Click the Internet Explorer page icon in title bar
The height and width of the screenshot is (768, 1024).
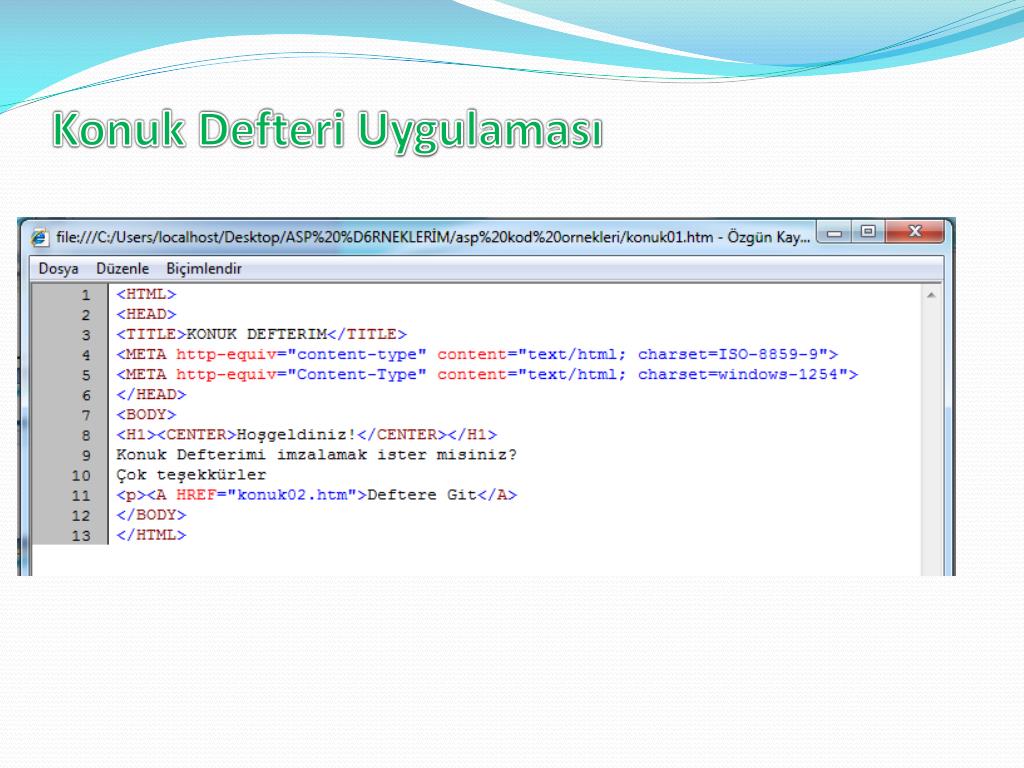tap(40, 237)
